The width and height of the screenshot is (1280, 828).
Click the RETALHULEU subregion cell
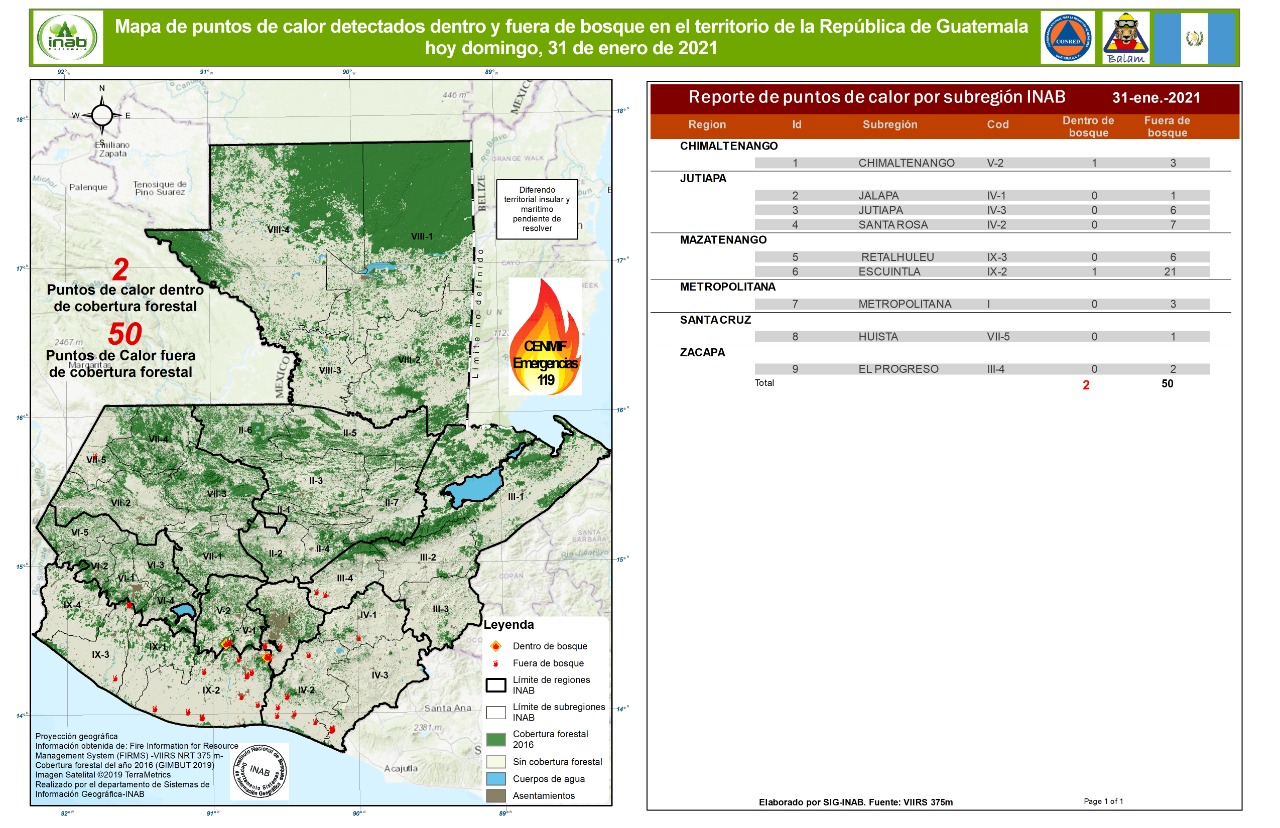[897, 257]
